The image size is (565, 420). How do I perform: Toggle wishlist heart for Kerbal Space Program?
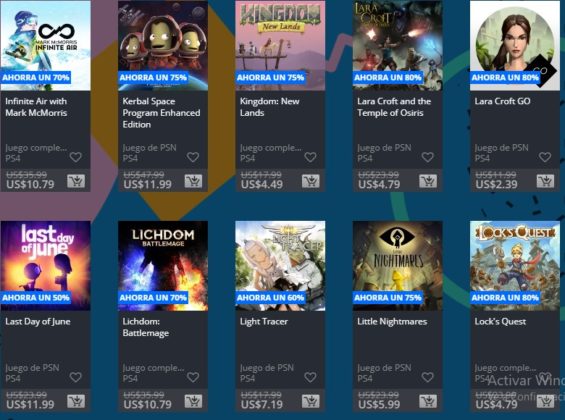193,157
